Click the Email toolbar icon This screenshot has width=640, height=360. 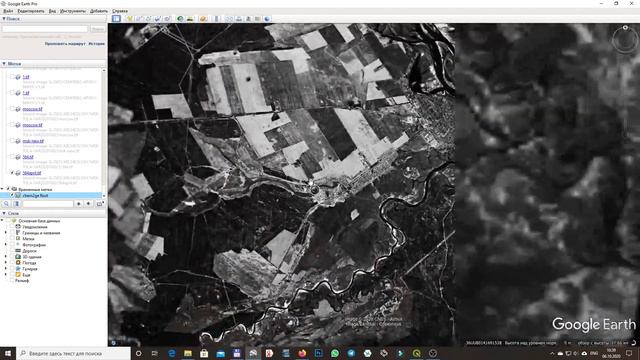(x=229, y=18)
